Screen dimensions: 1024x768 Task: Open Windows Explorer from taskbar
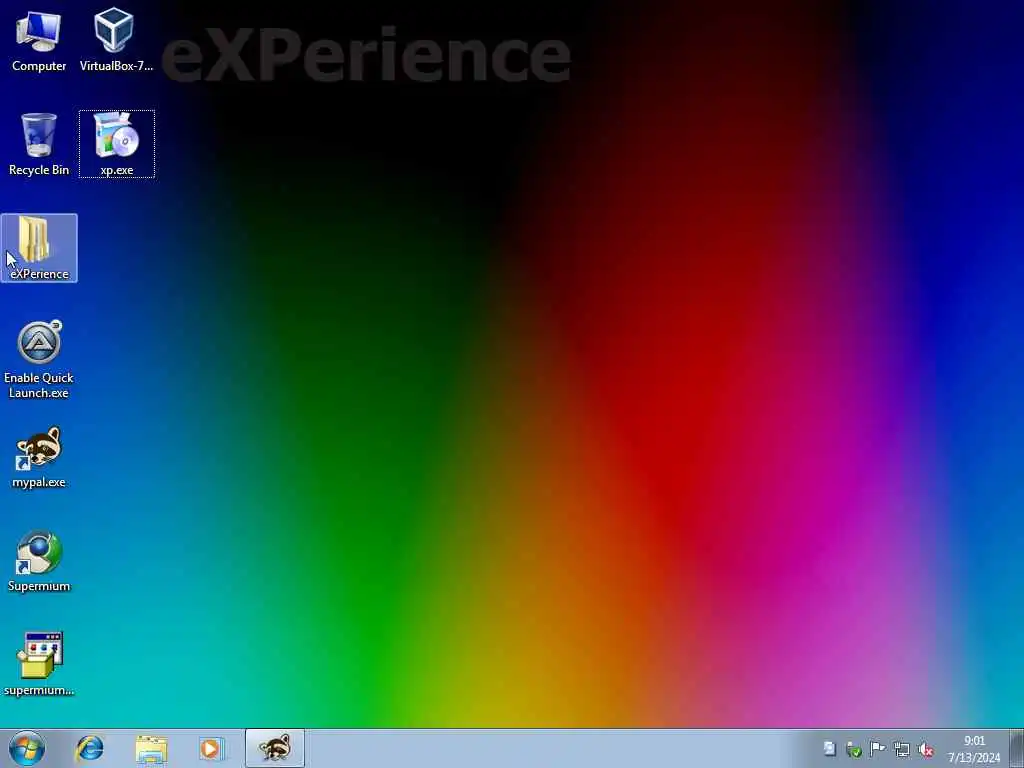[x=152, y=748]
